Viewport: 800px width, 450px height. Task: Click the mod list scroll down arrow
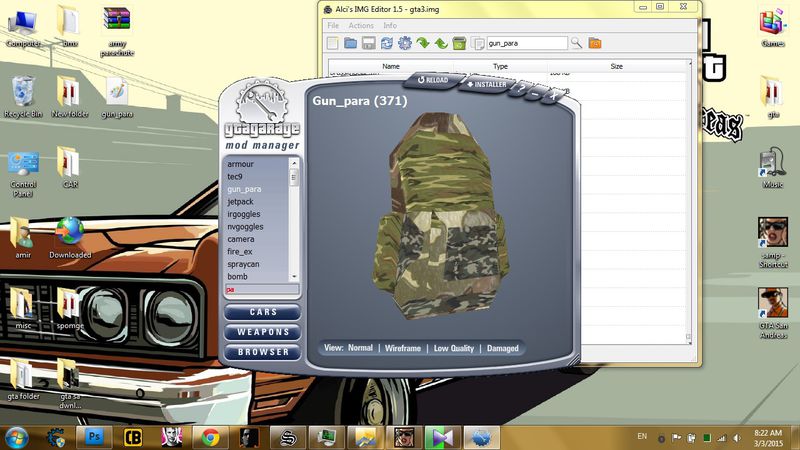tap(294, 277)
